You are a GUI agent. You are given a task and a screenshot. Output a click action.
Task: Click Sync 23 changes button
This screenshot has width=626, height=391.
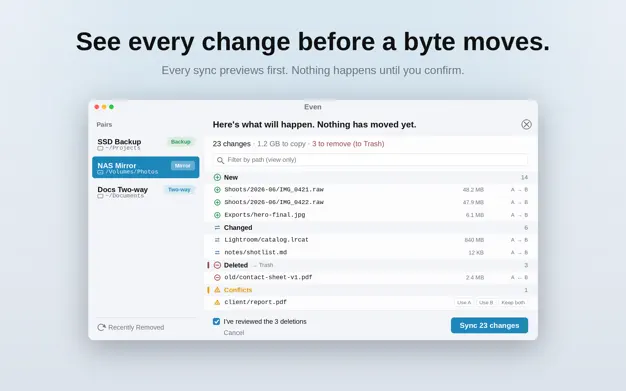pyautogui.click(x=489, y=326)
